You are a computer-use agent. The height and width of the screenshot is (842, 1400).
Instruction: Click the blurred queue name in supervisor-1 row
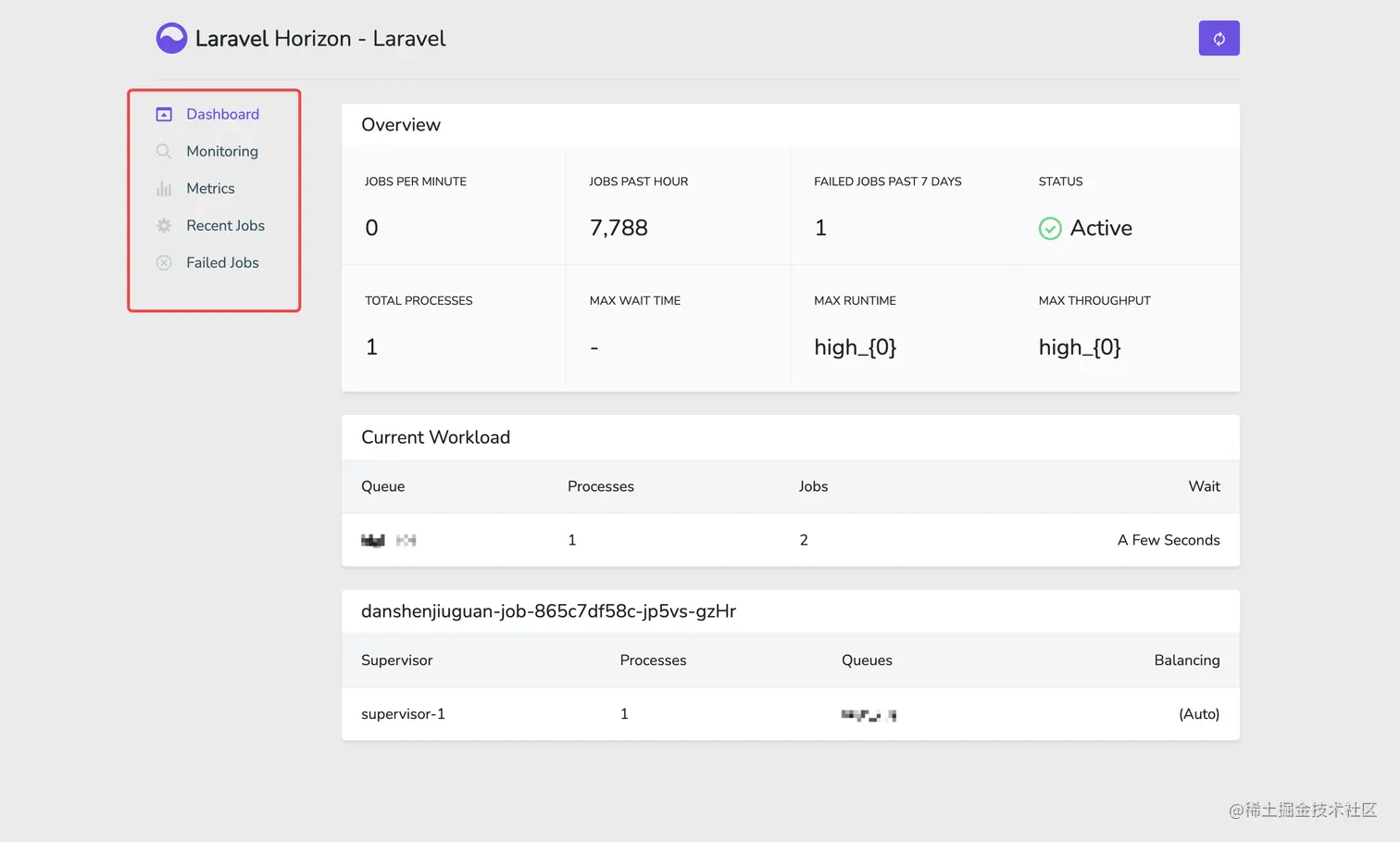pos(869,714)
